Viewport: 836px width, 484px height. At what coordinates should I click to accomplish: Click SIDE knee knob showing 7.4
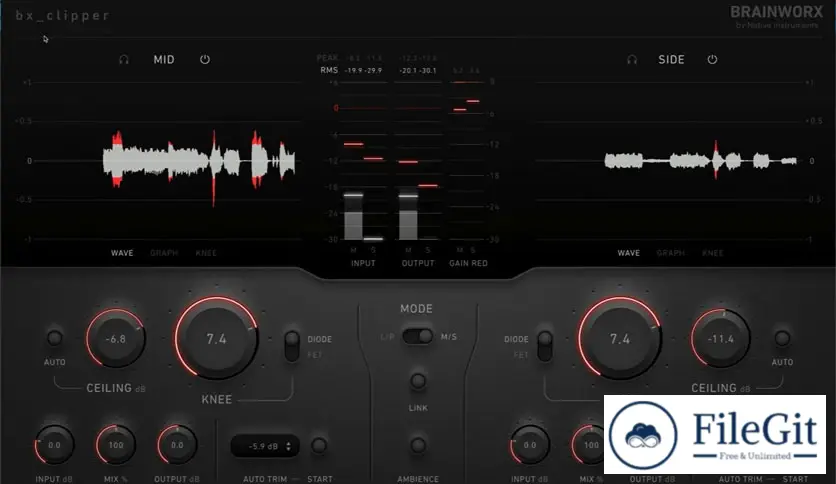point(620,338)
